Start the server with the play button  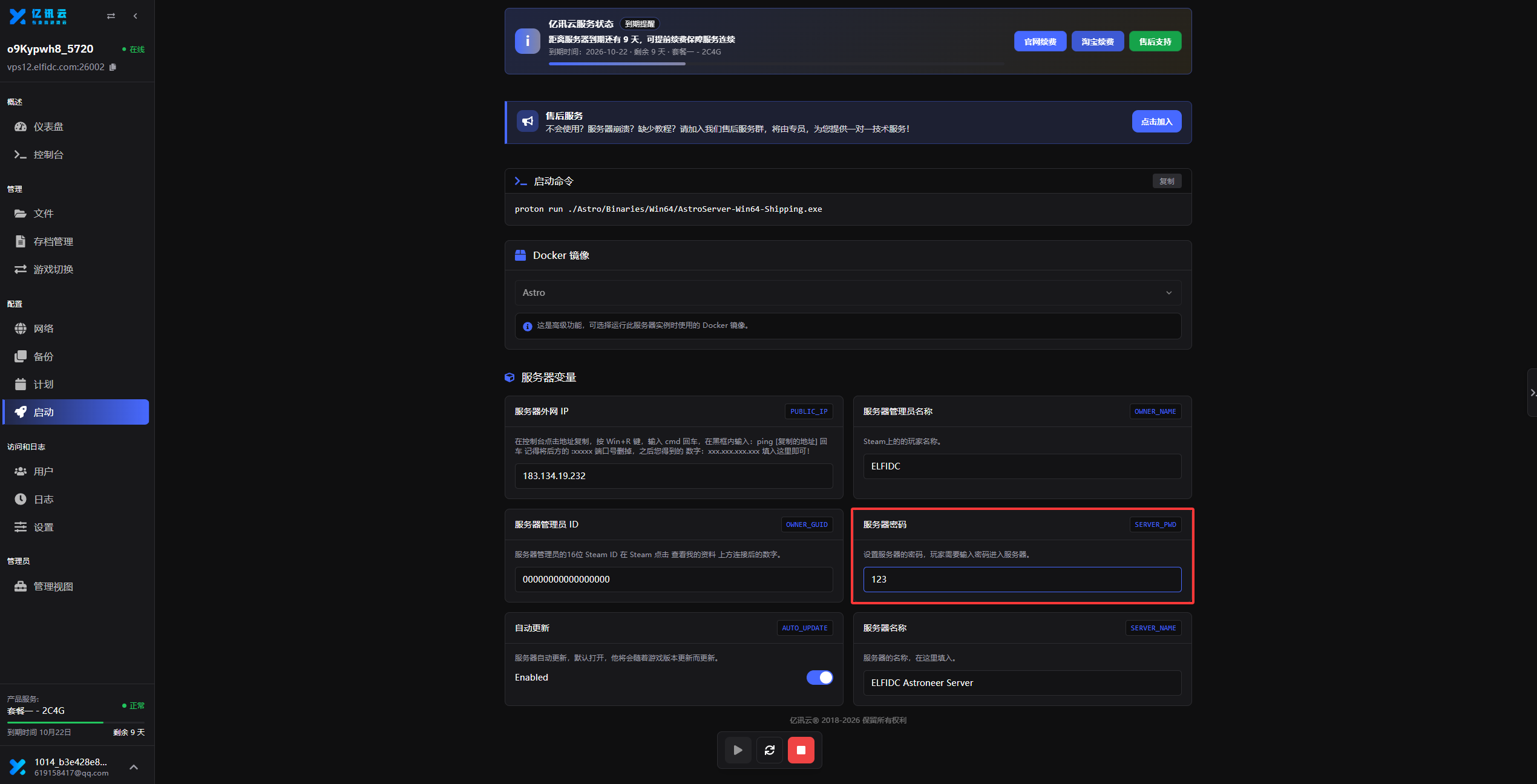[738, 750]
